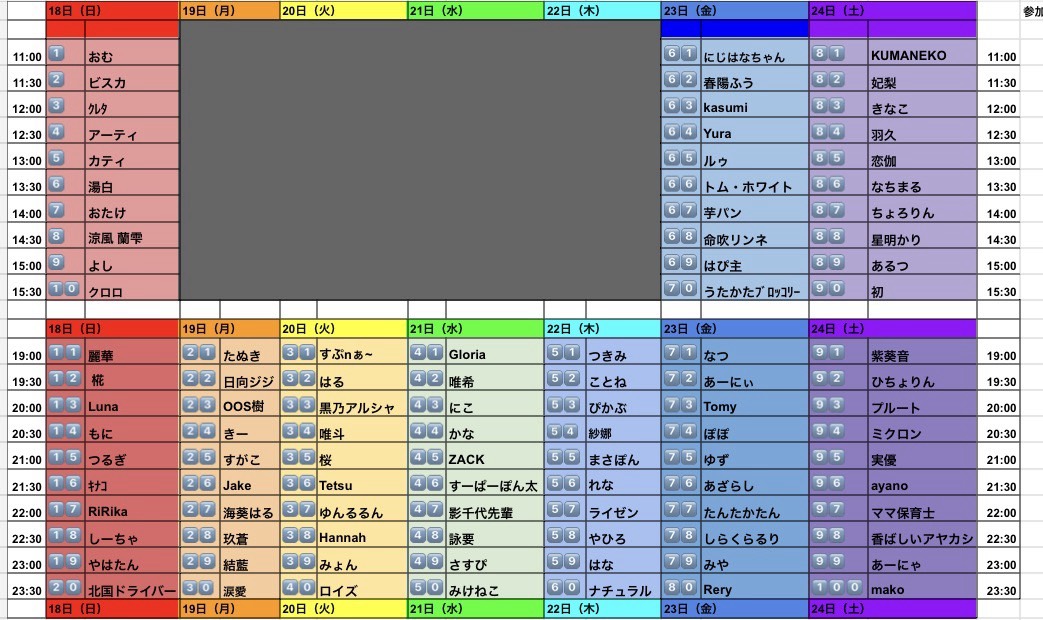Click the Jake cell
This screenshot has height=620, width=1043.
point(249,482)
